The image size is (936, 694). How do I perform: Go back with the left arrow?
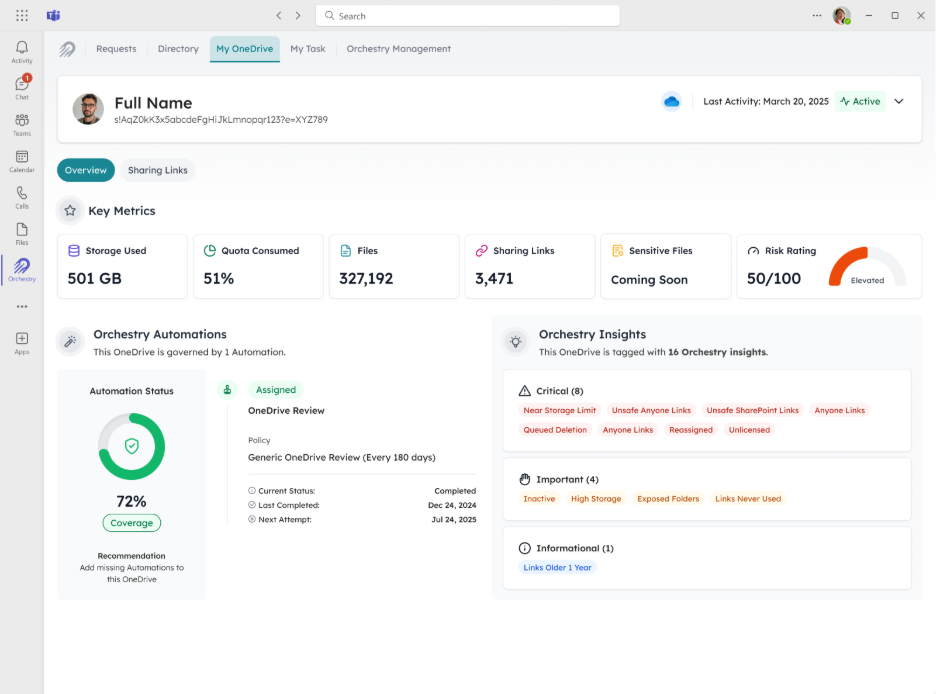(279, 16)
